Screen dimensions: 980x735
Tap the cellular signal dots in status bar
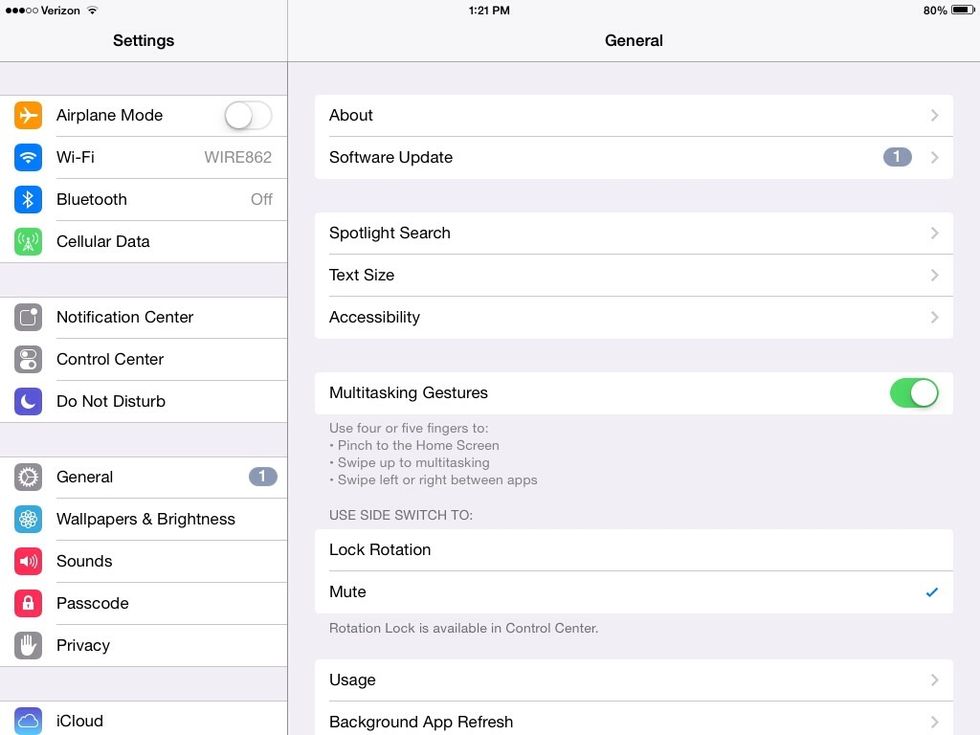pyautogui.click(x=21, y=11)
